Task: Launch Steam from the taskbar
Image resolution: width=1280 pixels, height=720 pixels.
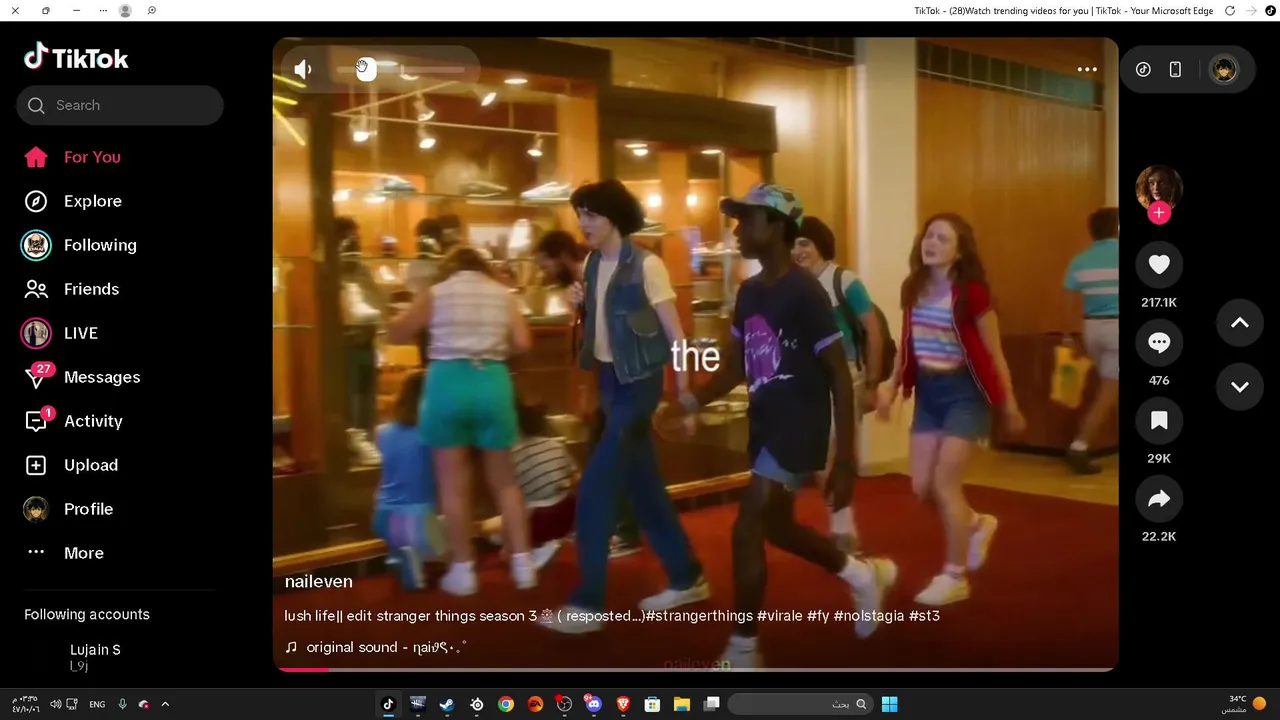Action: click(447, 704)
